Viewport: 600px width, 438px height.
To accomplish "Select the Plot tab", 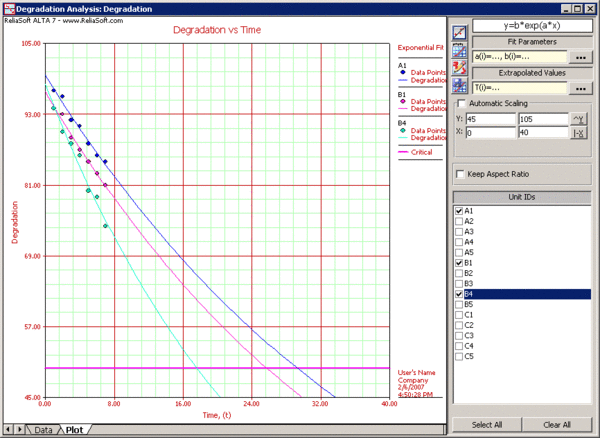I will [75, 430].
